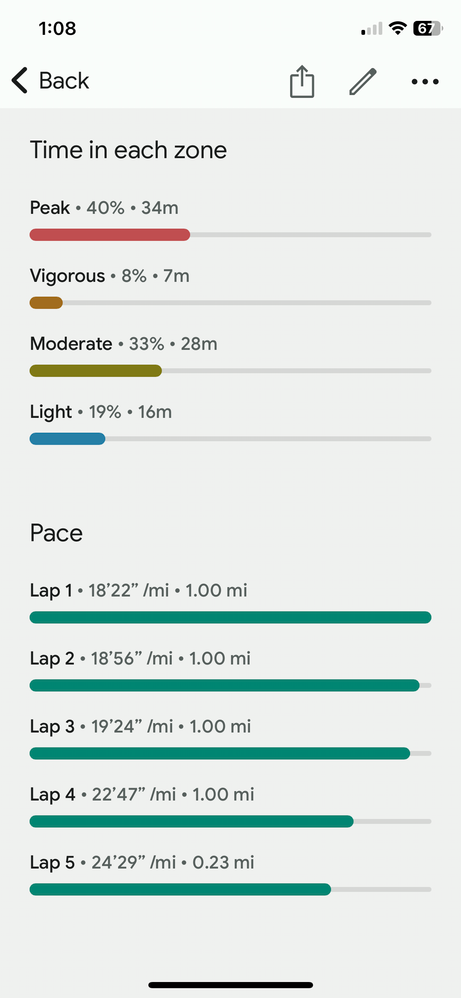Image resolution: width=461 pixels, height=998 pixels.
Task: Tap the back chevron arrow
Action: tap(20, 81)
